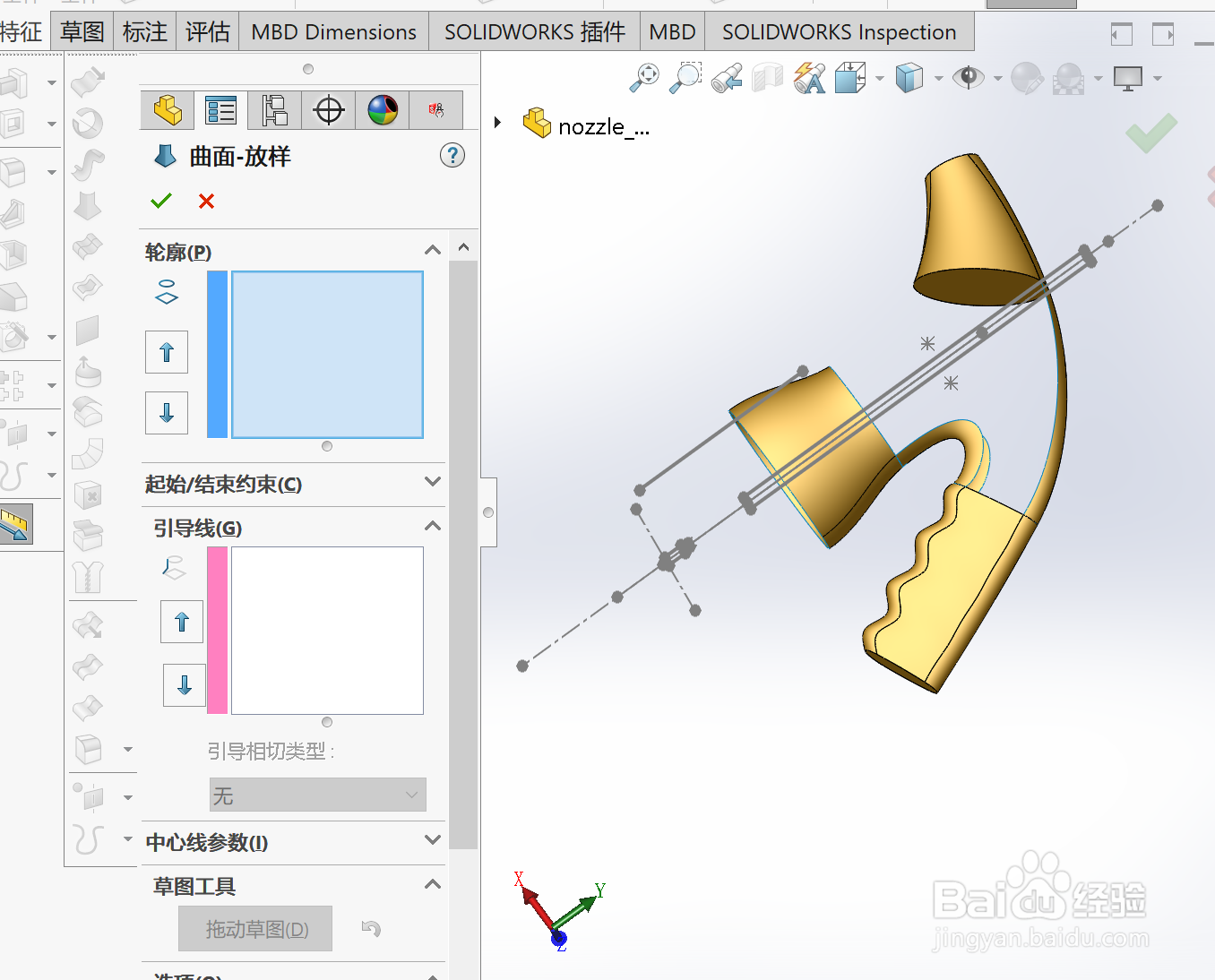Collapse the 引导线(G) section
Viewport: 1215px width, 980px height.
(433, 526)
